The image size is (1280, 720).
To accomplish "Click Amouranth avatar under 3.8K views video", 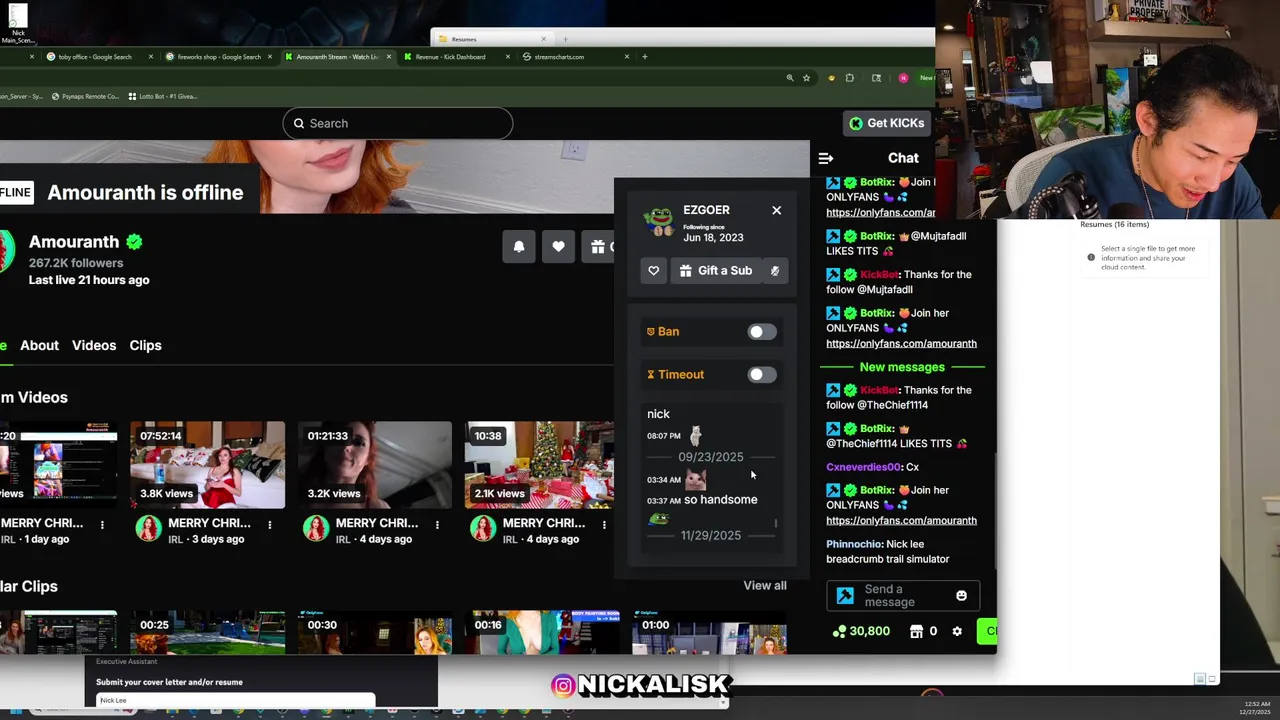I will coord(148,529).
